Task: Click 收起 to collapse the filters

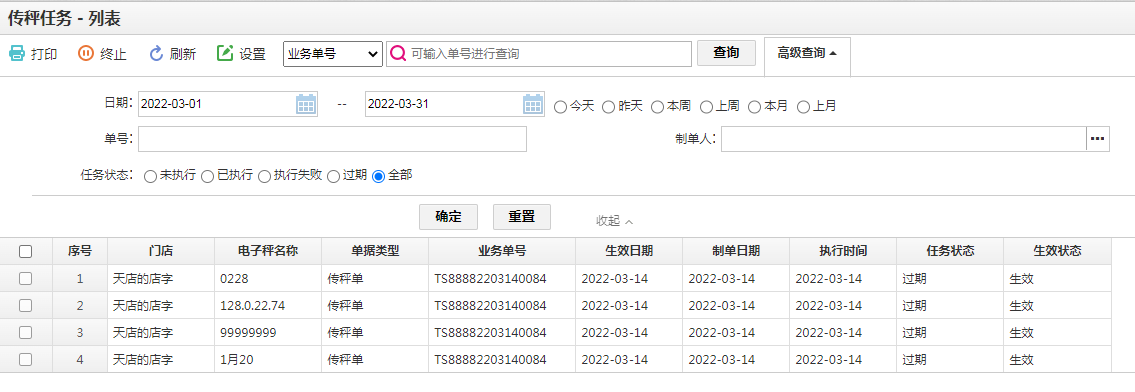Action: click(x=615, y=221)
